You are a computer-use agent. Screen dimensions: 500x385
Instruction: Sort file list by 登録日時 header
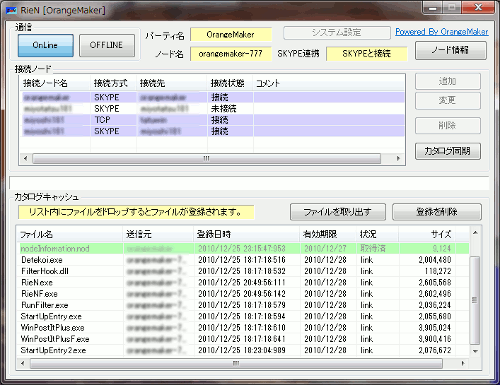(246, 234)
